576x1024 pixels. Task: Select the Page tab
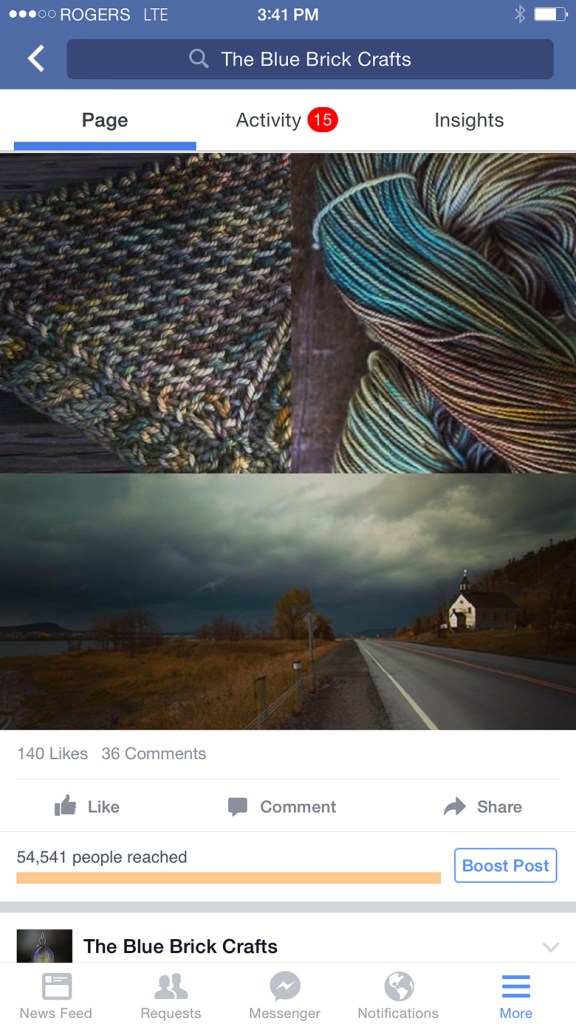point(104,120)
